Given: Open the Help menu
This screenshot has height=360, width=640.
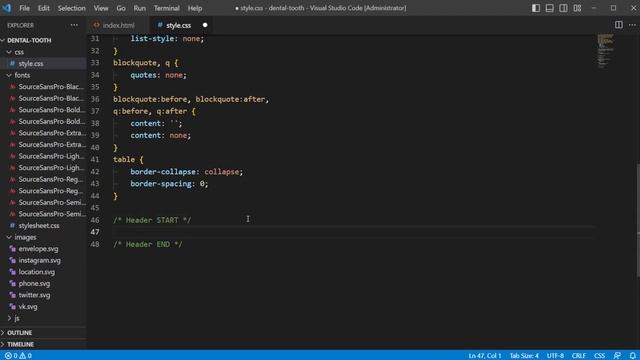Looking at the screenshot, I should point(195,8).
